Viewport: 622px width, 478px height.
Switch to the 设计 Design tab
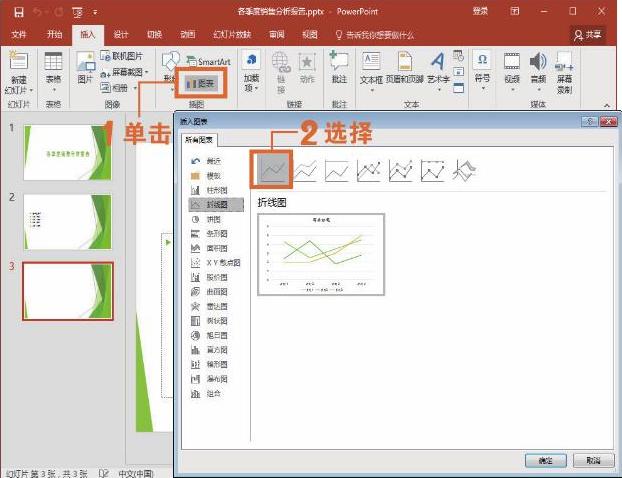point(121,35)
